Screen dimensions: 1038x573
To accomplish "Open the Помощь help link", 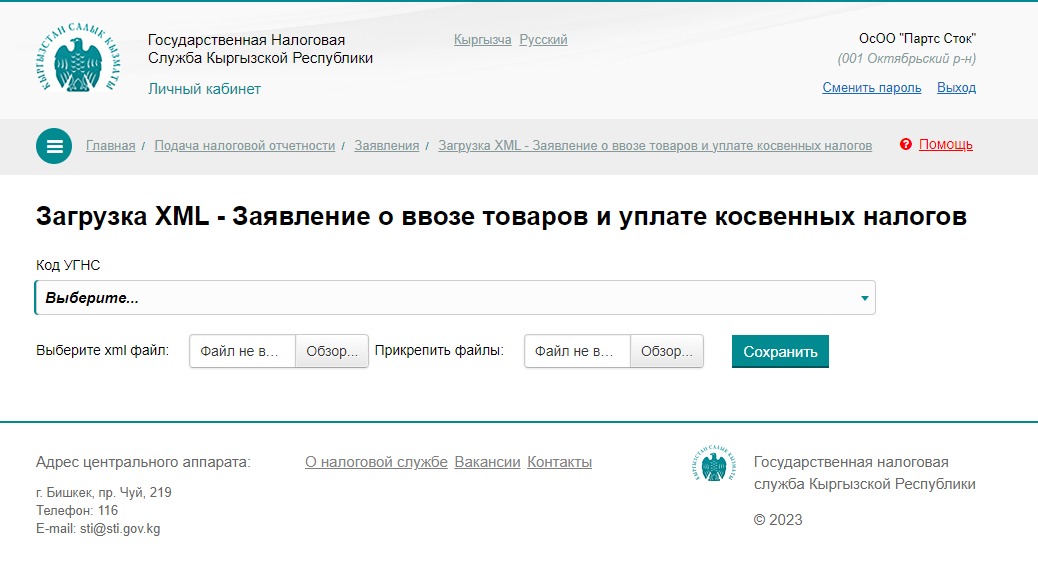I will pyautogui.click(x=945, y=145).
